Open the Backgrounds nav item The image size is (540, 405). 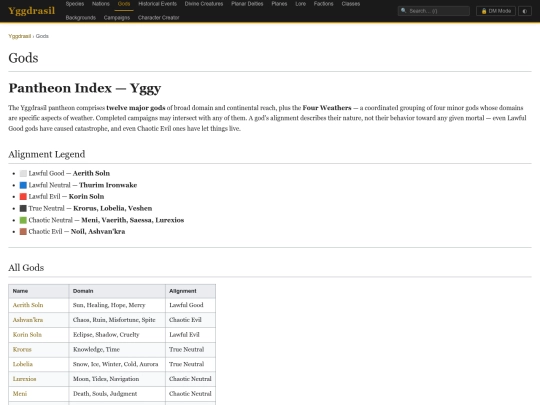click(81, 18)
